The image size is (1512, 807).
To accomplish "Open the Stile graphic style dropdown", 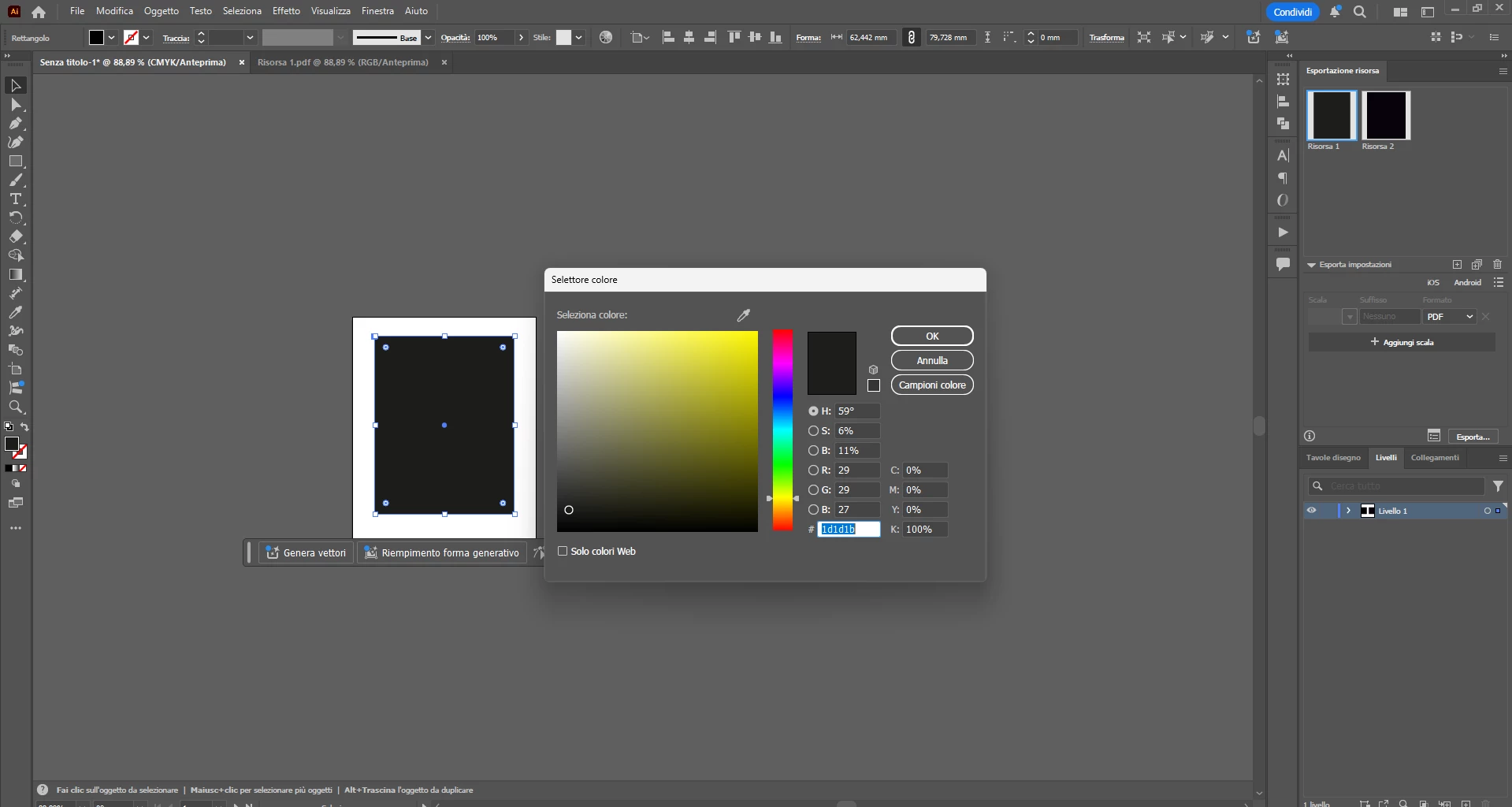I will (x=578, y=38).
